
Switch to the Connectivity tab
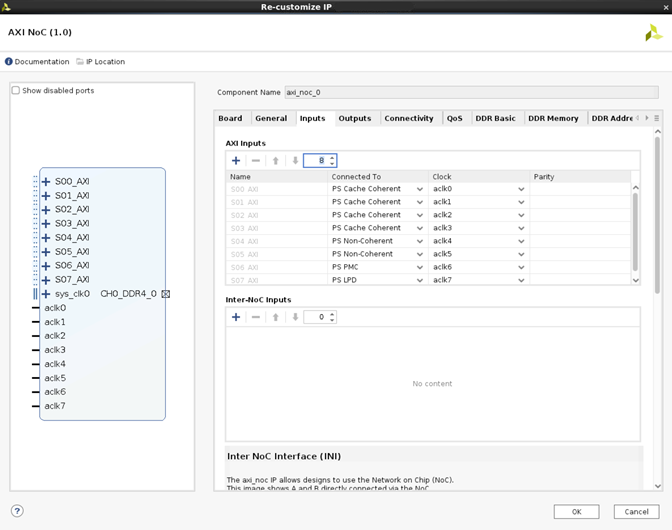(409, 118)
